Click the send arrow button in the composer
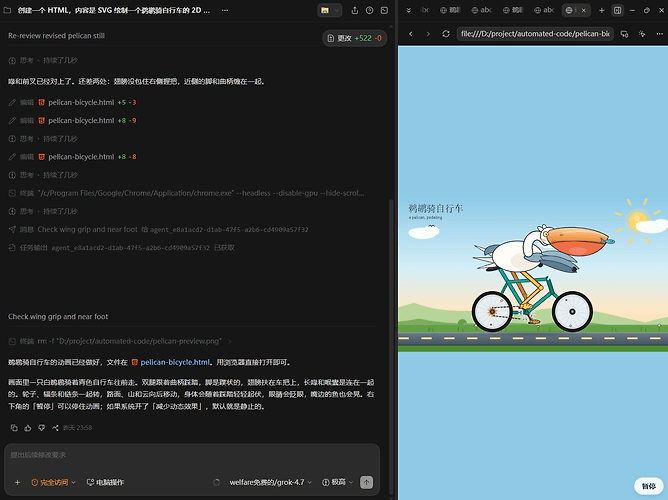Viewport: 668px width, 500px height. pos(366,482)
